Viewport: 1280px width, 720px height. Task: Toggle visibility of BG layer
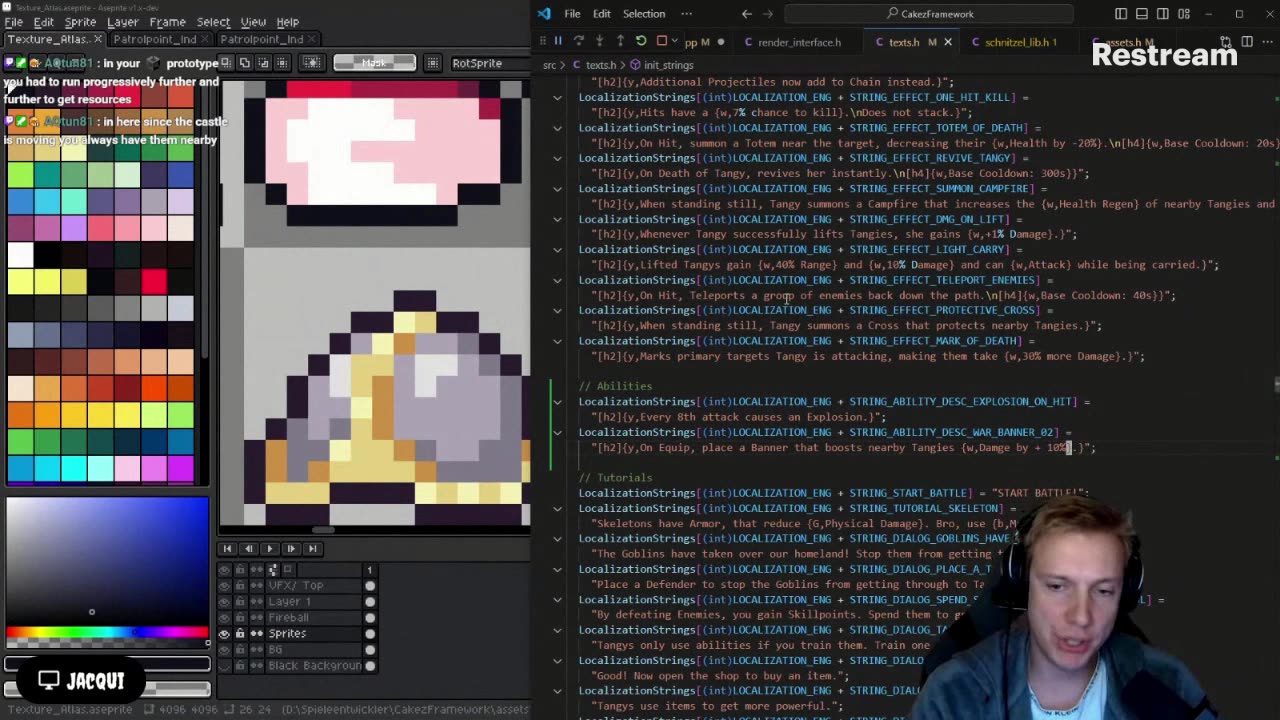pos(224,650)
